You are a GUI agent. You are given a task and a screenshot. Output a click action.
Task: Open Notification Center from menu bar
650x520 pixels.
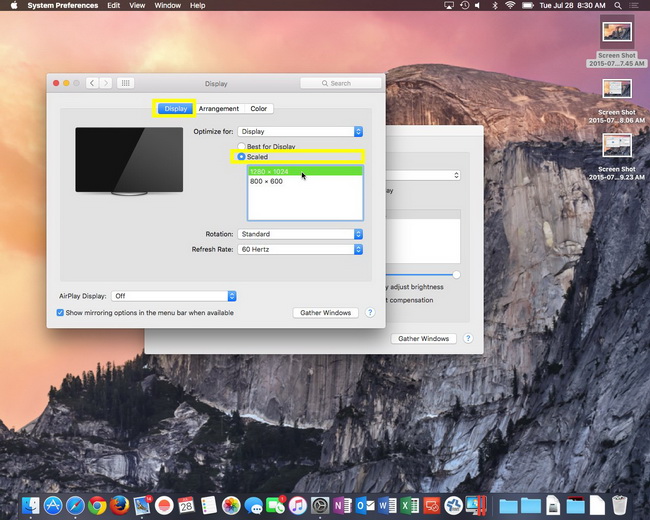(634, 5)
